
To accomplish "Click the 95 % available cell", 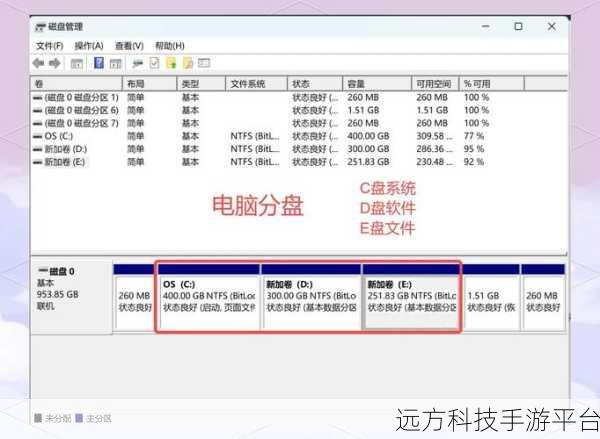I will (474, 149).
